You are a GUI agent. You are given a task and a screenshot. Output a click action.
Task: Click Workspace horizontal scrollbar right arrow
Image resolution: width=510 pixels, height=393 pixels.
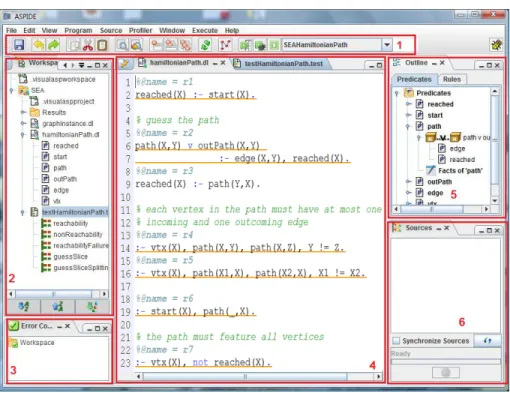(x=104, y=294)
